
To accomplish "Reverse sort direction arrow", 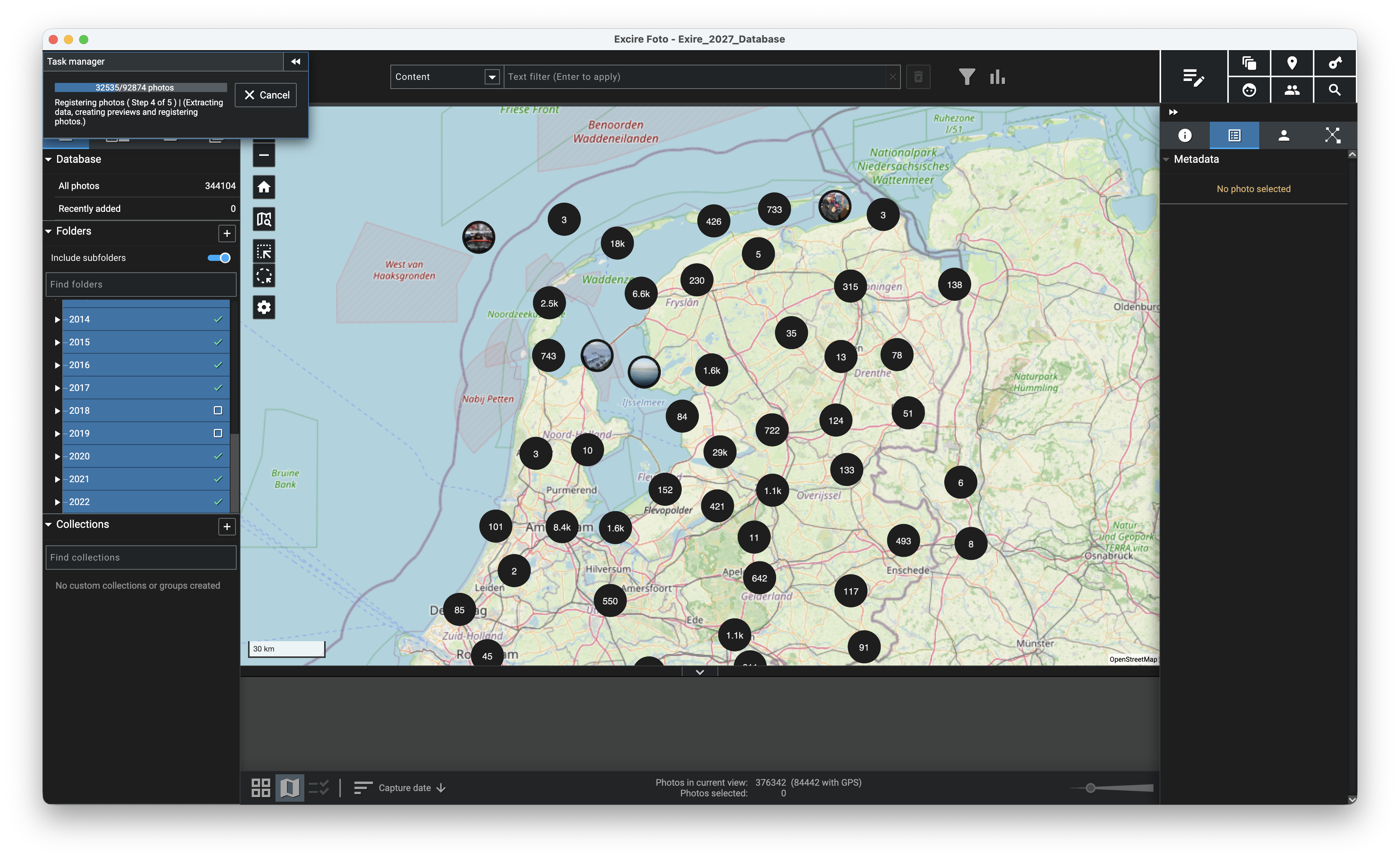I will [441, 788].
